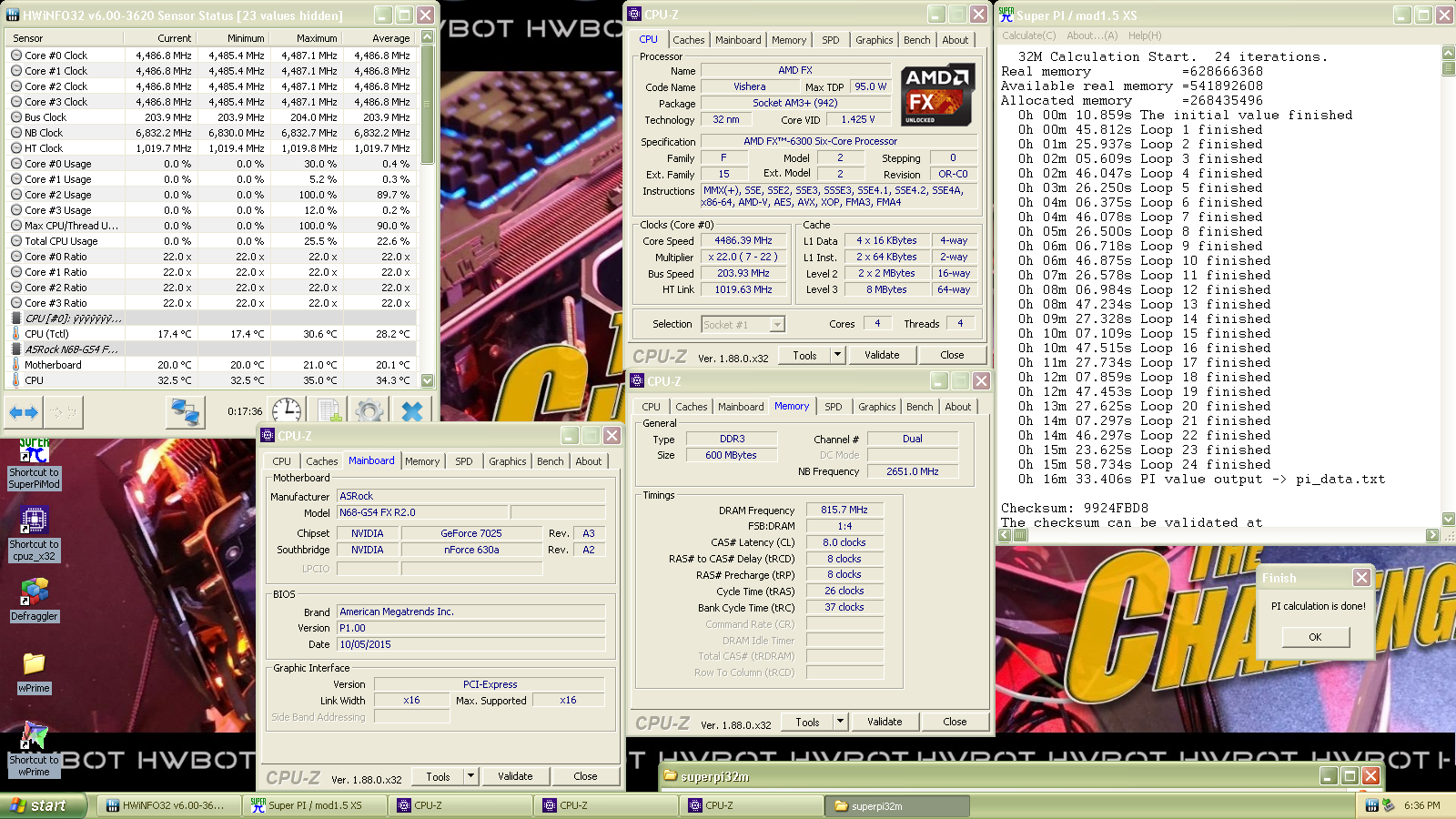The width and height of the screenshot is (1456, 819).
Task: Click Super PI output scroll down arrow
Action: [1449, 520]
